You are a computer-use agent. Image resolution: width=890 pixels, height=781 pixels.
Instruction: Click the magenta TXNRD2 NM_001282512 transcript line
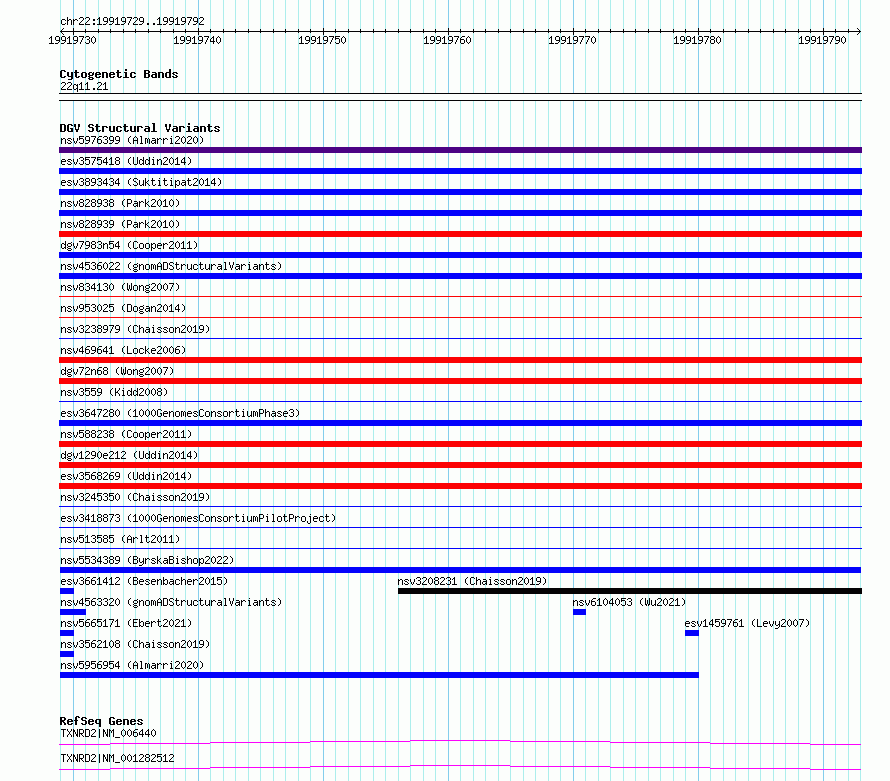pyautogui.click(x=460, y=767)
